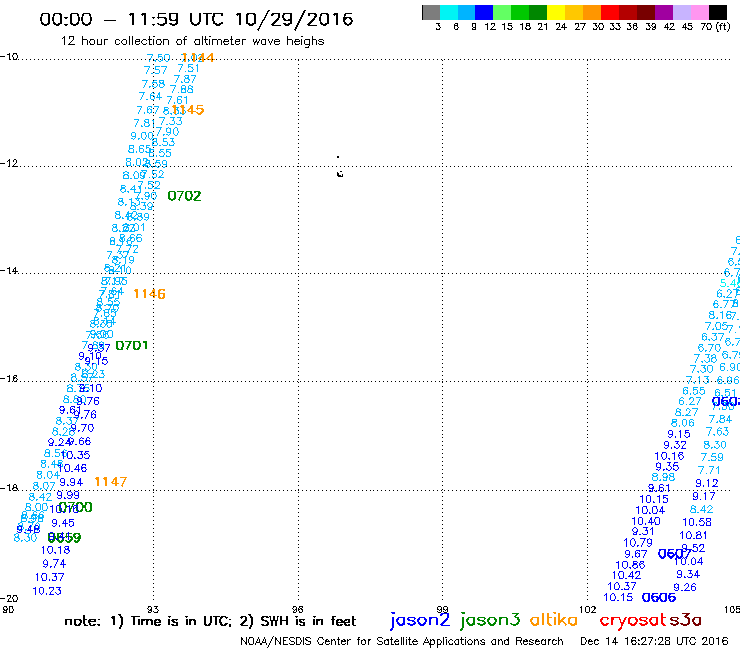Click the wave height value 9.45

pyautogui.click(x=63, y=523)
